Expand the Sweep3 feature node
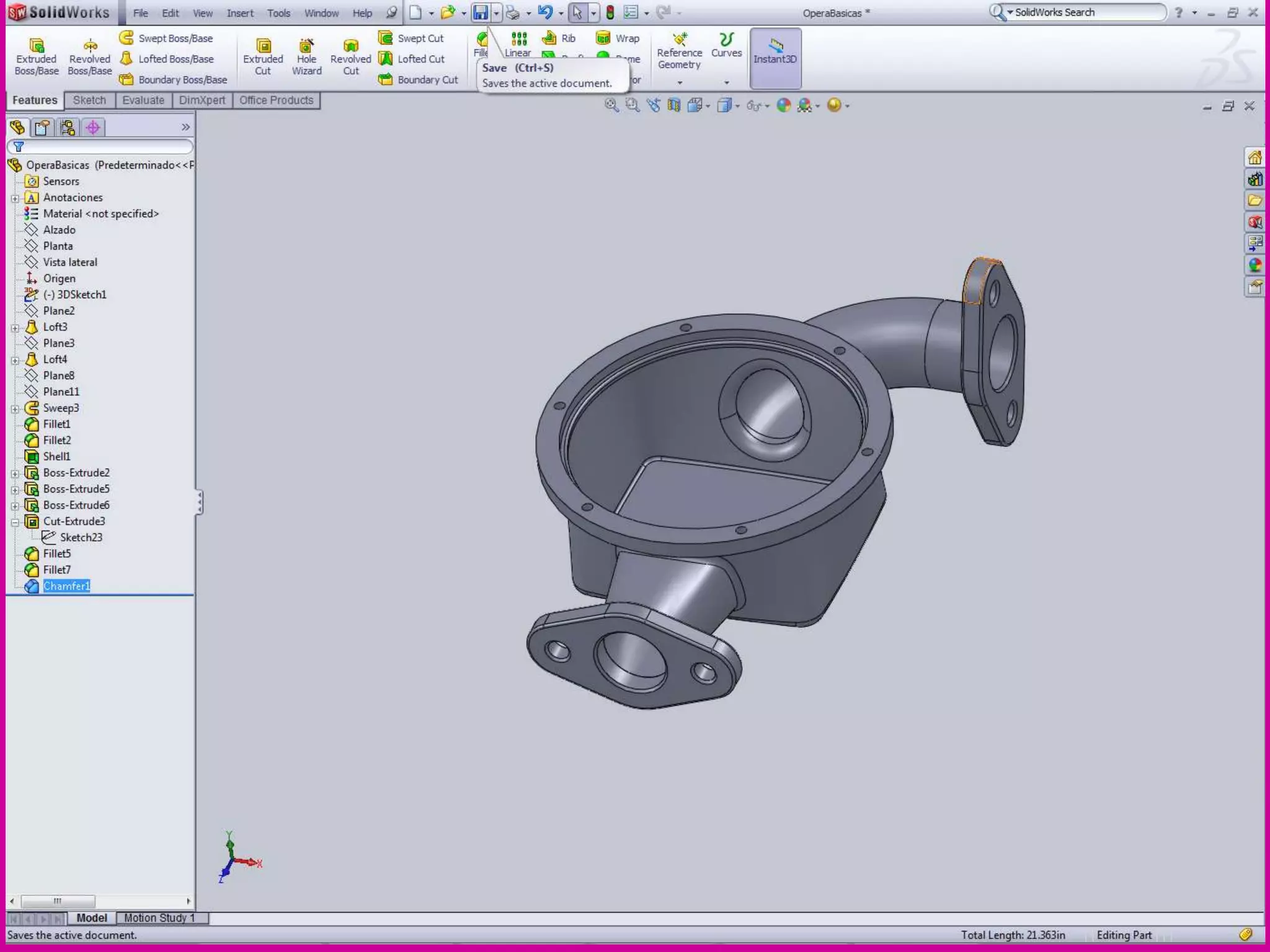Screen dimensions: 1270x952 coord(16,408)
